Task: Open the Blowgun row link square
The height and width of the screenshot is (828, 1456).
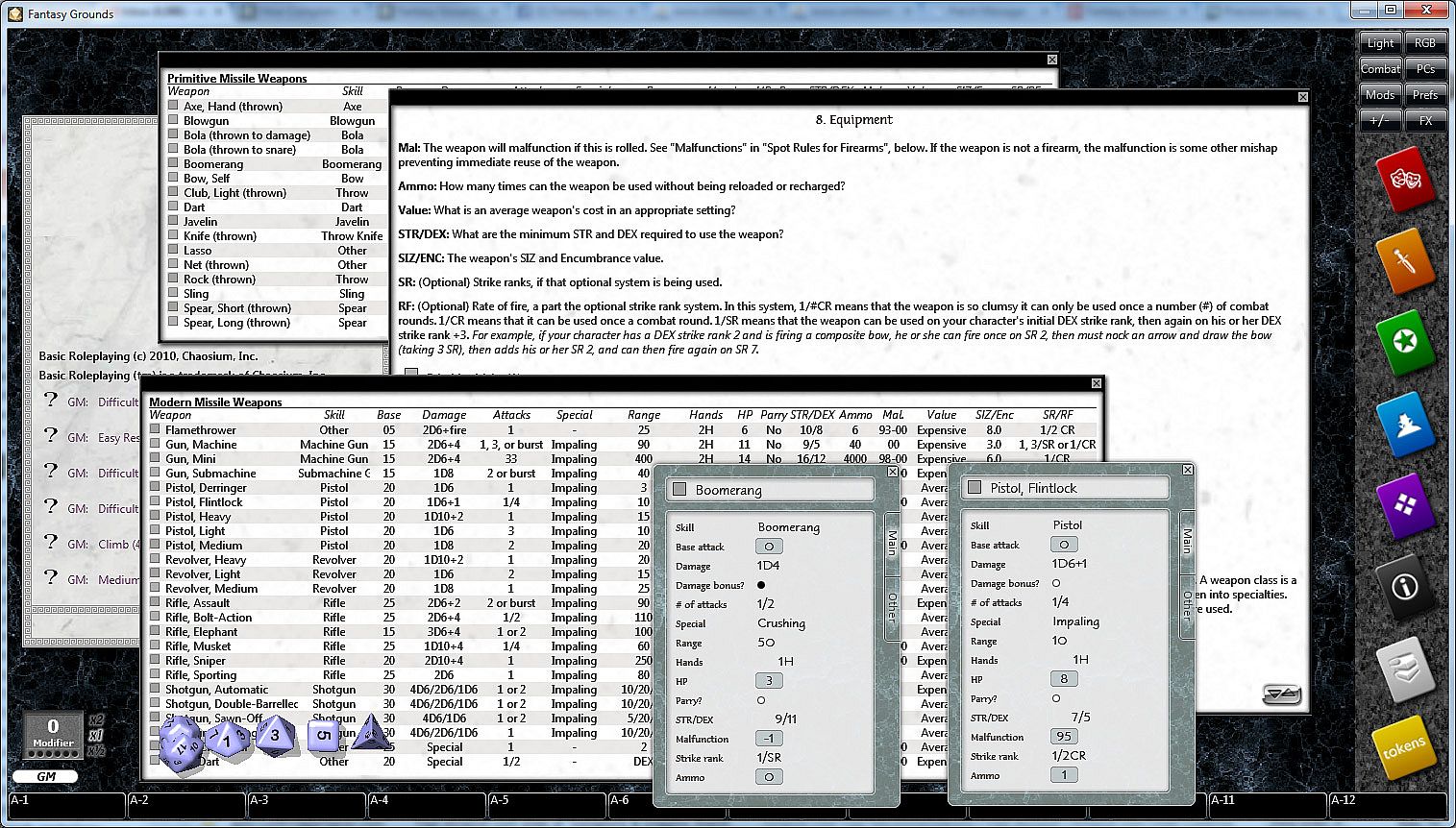Action: pyautogui.click(x=173, y=120)
